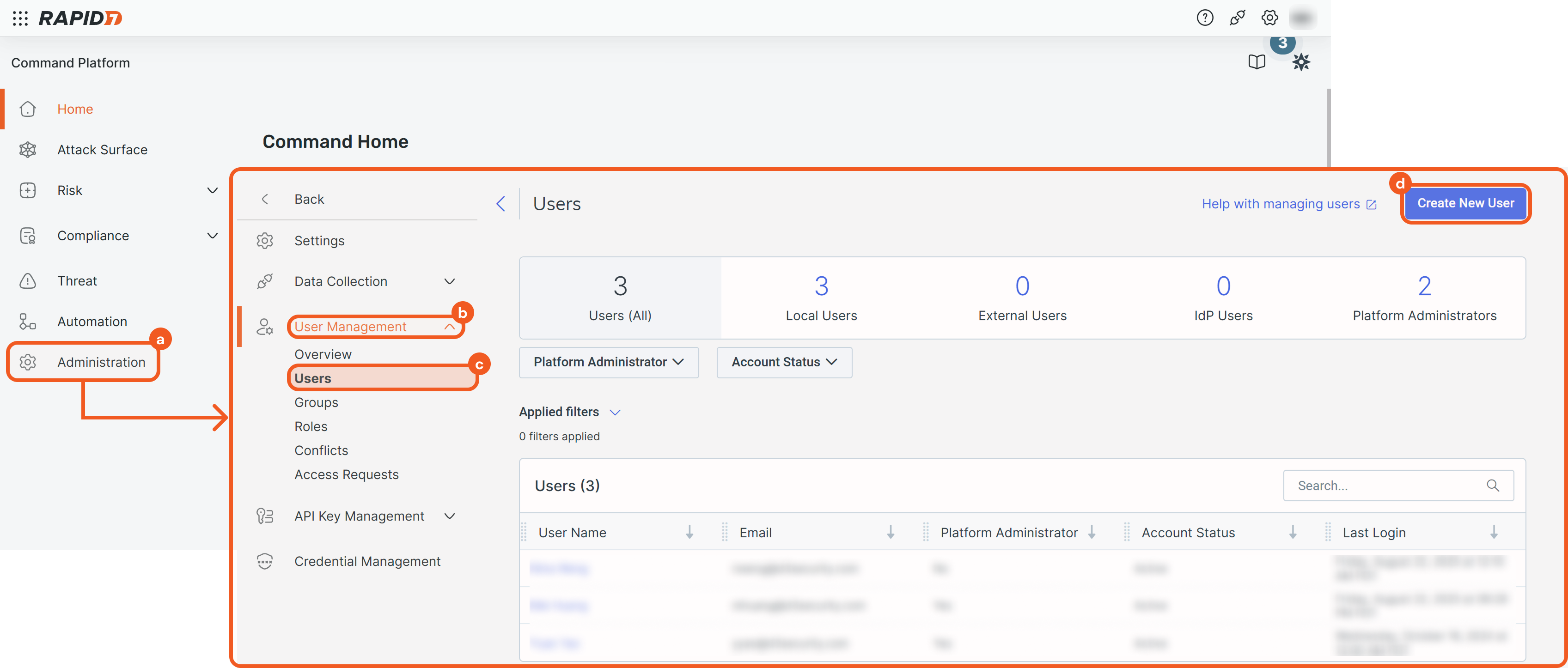Switch to the Platform Administrators tab
This screenshot has height=668, width=1568.
[1424, 298]
